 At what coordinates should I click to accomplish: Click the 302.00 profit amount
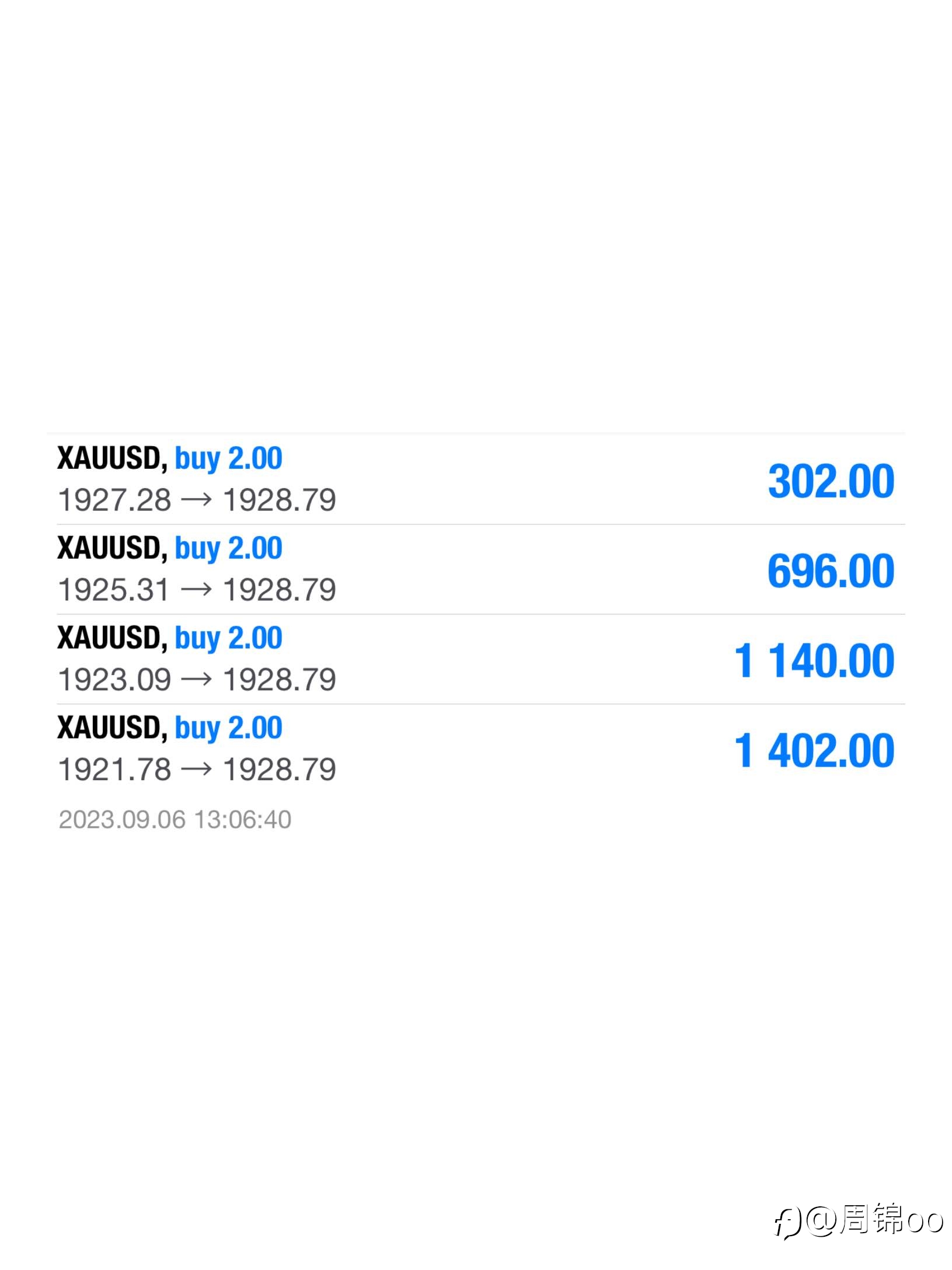click(x=831, y=481)
